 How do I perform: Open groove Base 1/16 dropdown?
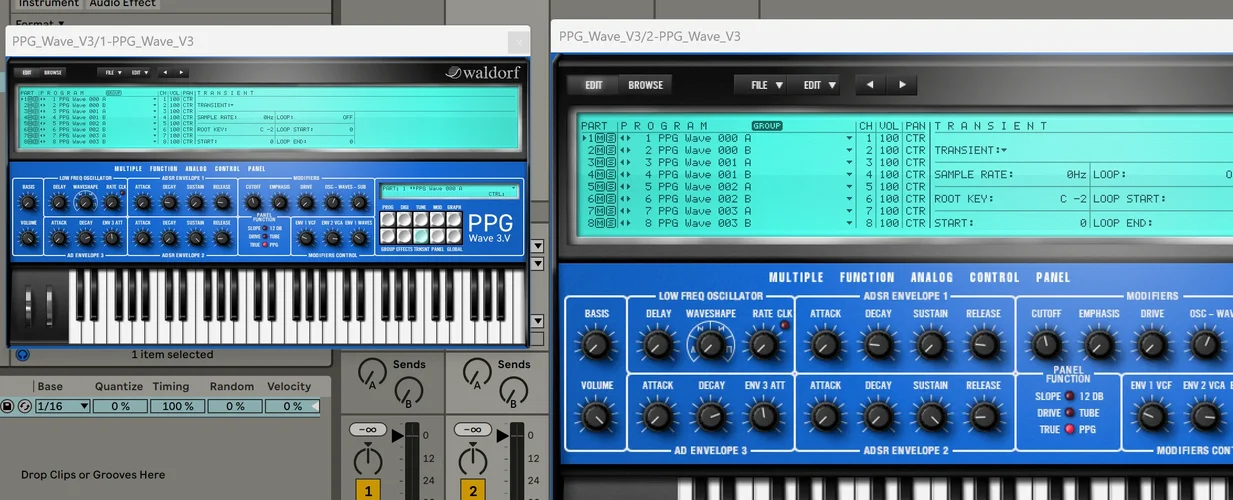(x=62, y=406)
